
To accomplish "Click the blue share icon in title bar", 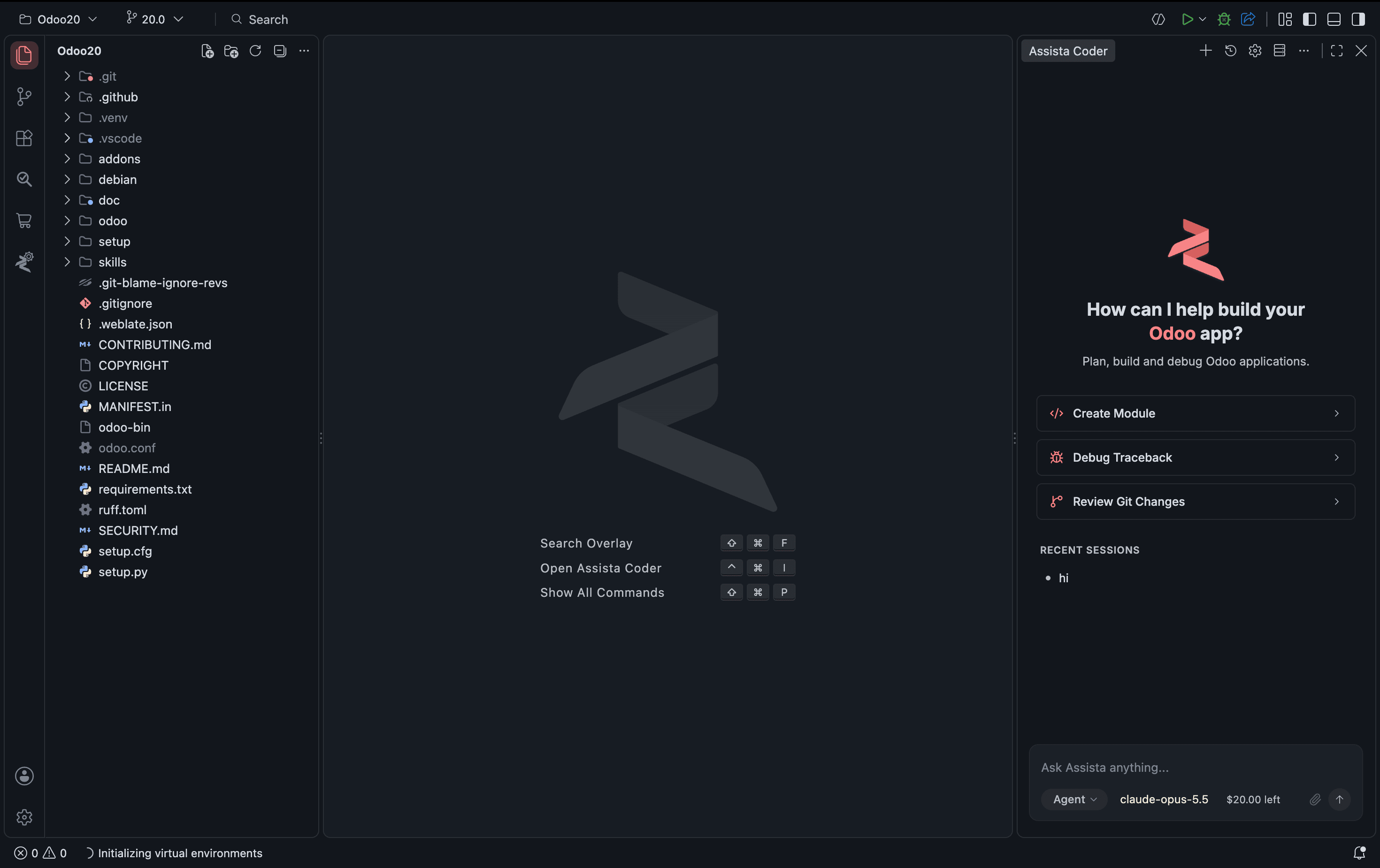I will (1248, 20).
